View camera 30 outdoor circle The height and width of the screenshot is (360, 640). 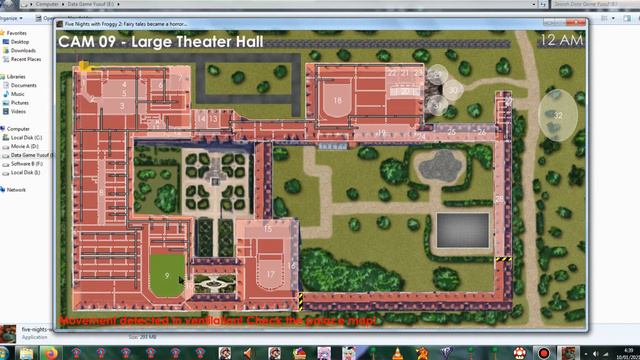pyautogui.click(x=453, y=91)
